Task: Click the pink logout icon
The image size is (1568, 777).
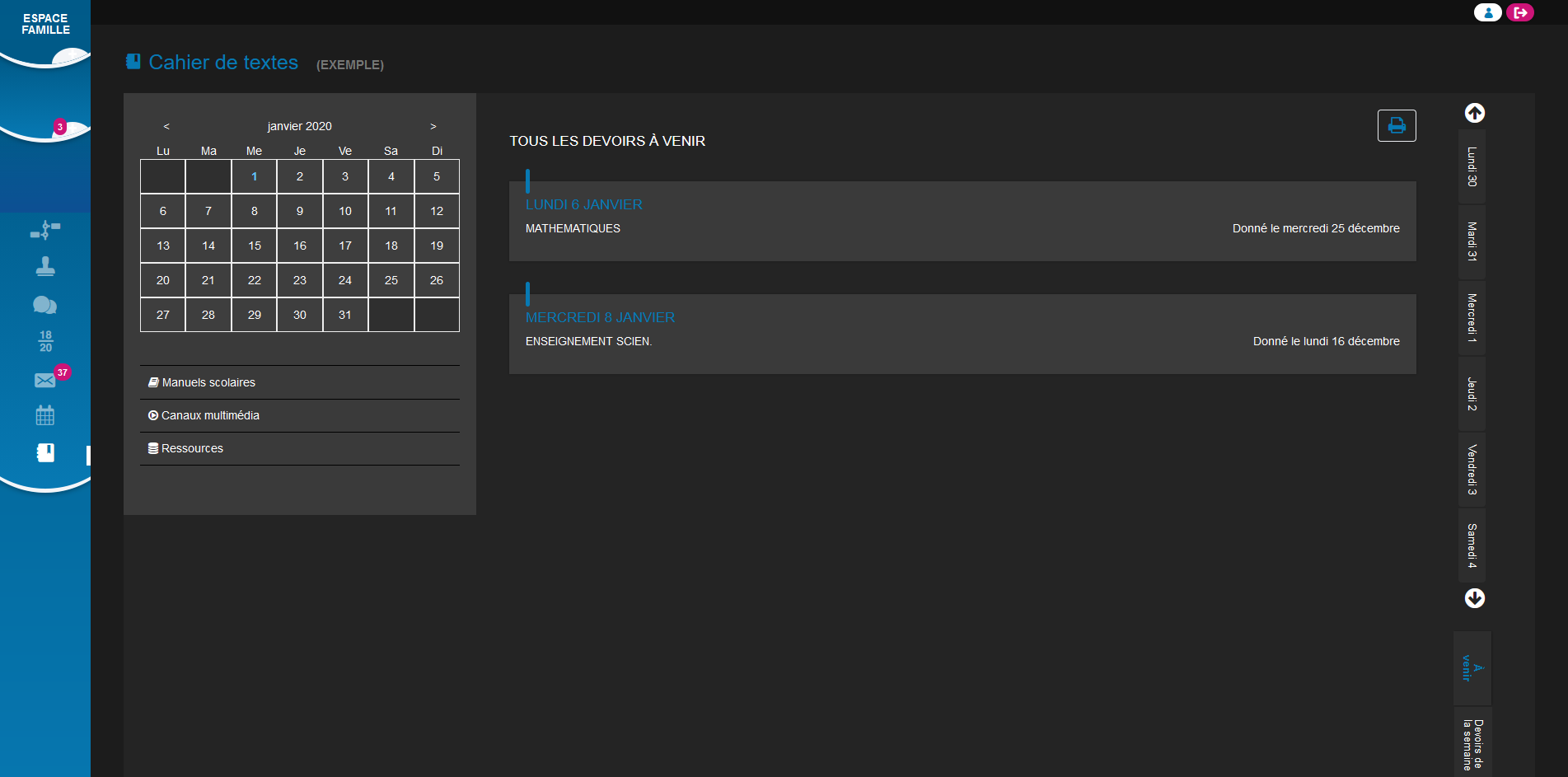Action: click(x=1520, y=12)
